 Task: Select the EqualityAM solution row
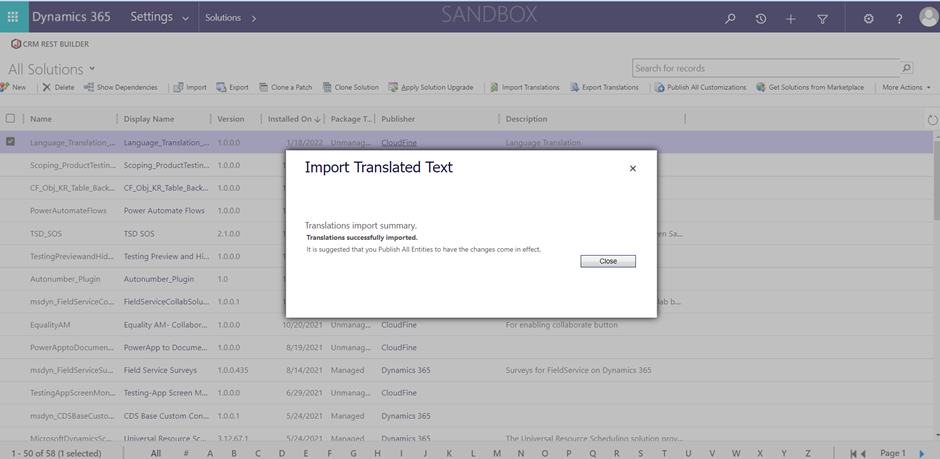(466, 325)
